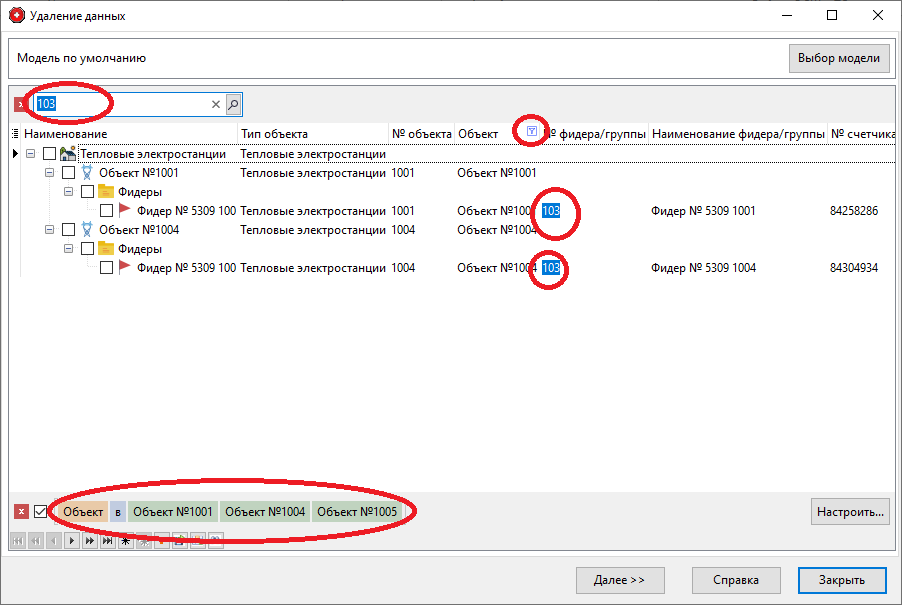
Task: Close the search panel with the red X
Action: coord(21,104)
